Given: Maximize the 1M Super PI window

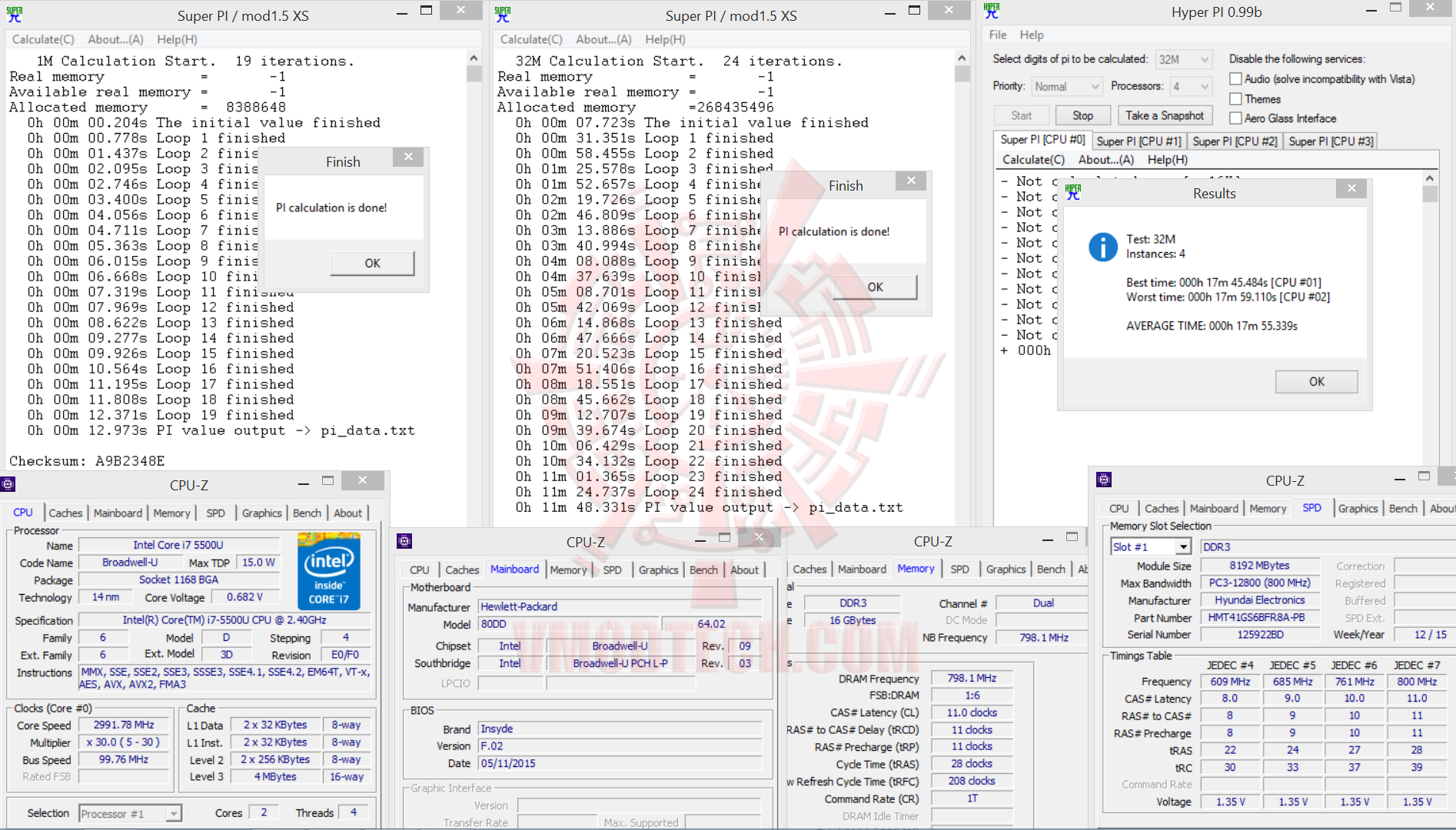Looking at the screenshot, I should 426,10.
